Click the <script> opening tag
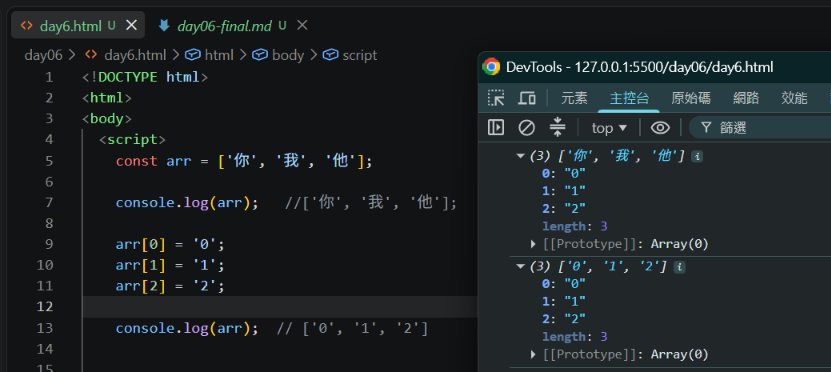 132,140
